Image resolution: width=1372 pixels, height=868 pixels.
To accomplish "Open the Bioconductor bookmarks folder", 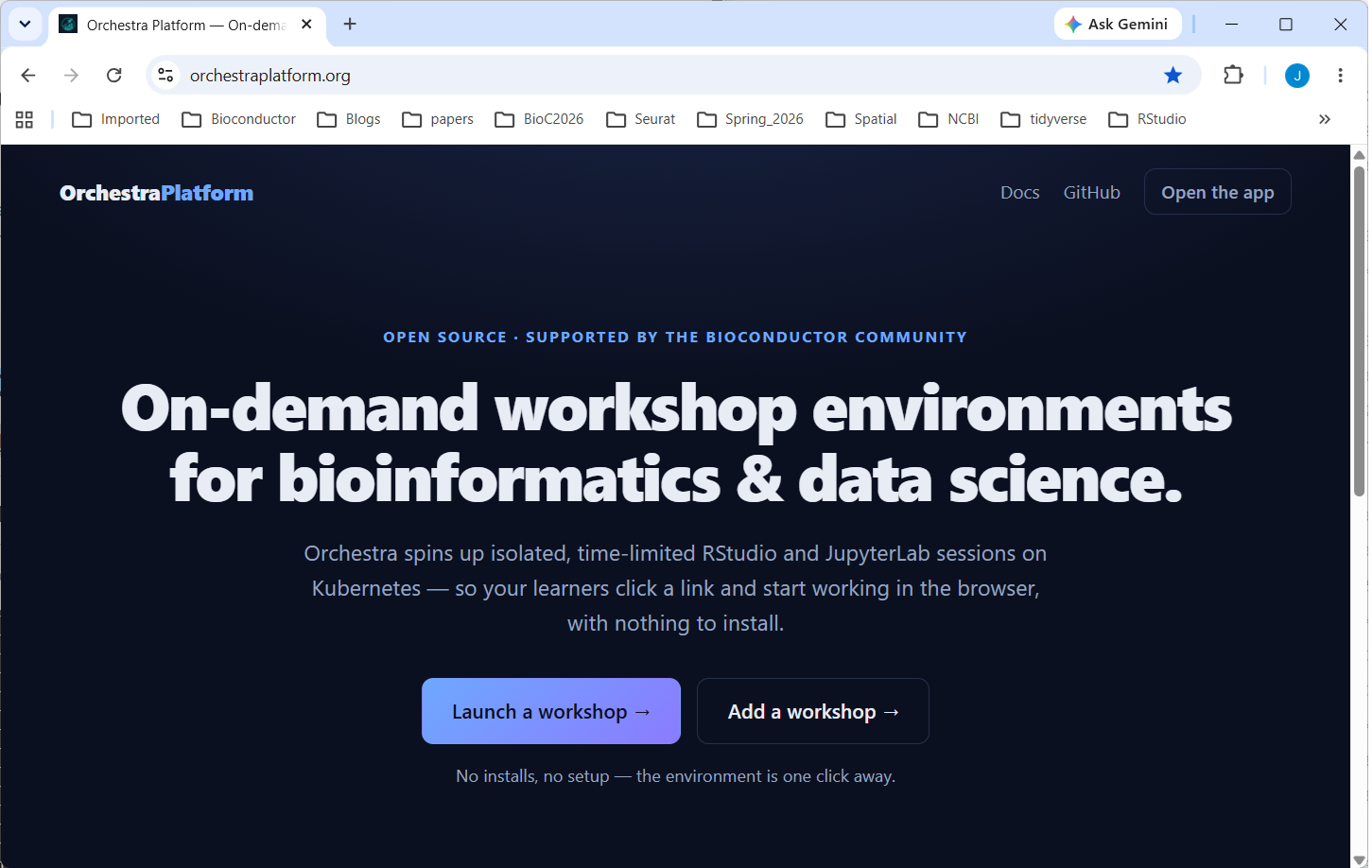I will click(x=239, y=119).
